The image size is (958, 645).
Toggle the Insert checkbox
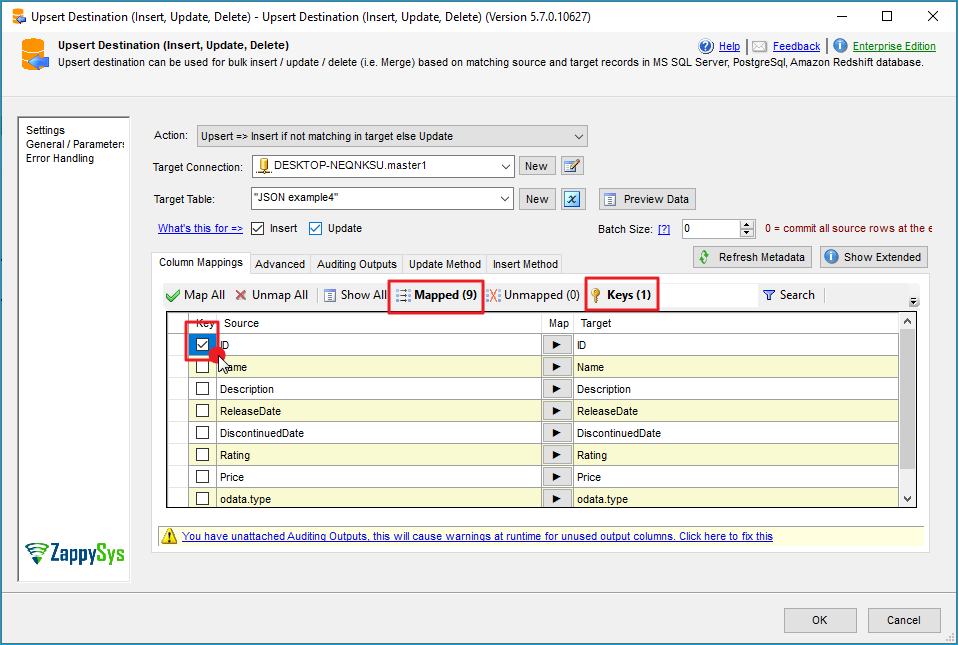pos(257,228)
